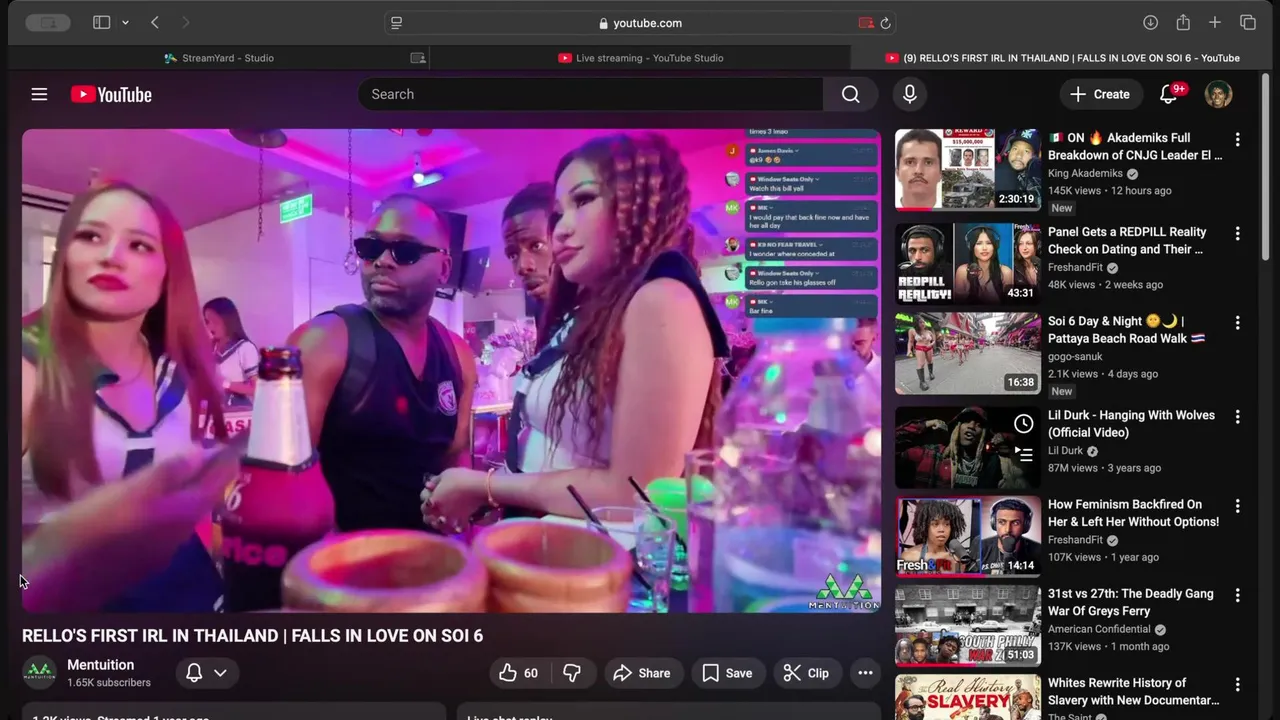Click the page vertical scrollbar

1266,168
